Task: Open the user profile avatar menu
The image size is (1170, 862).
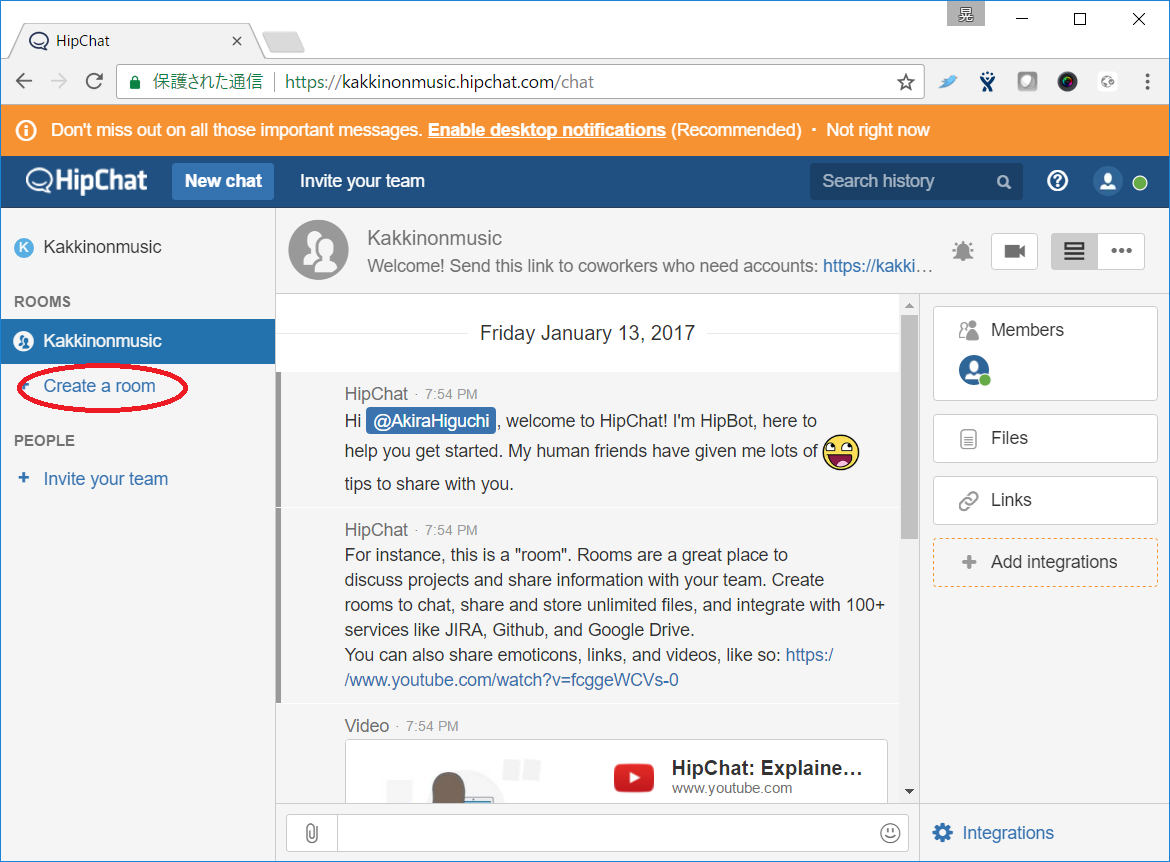Action: (x=1107, y=181)
